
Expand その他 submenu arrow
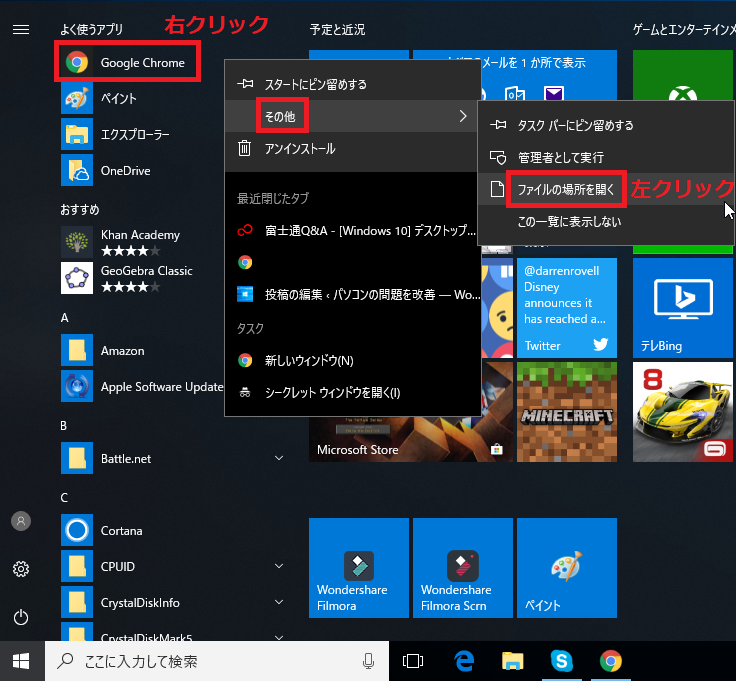tap(463, 116)
